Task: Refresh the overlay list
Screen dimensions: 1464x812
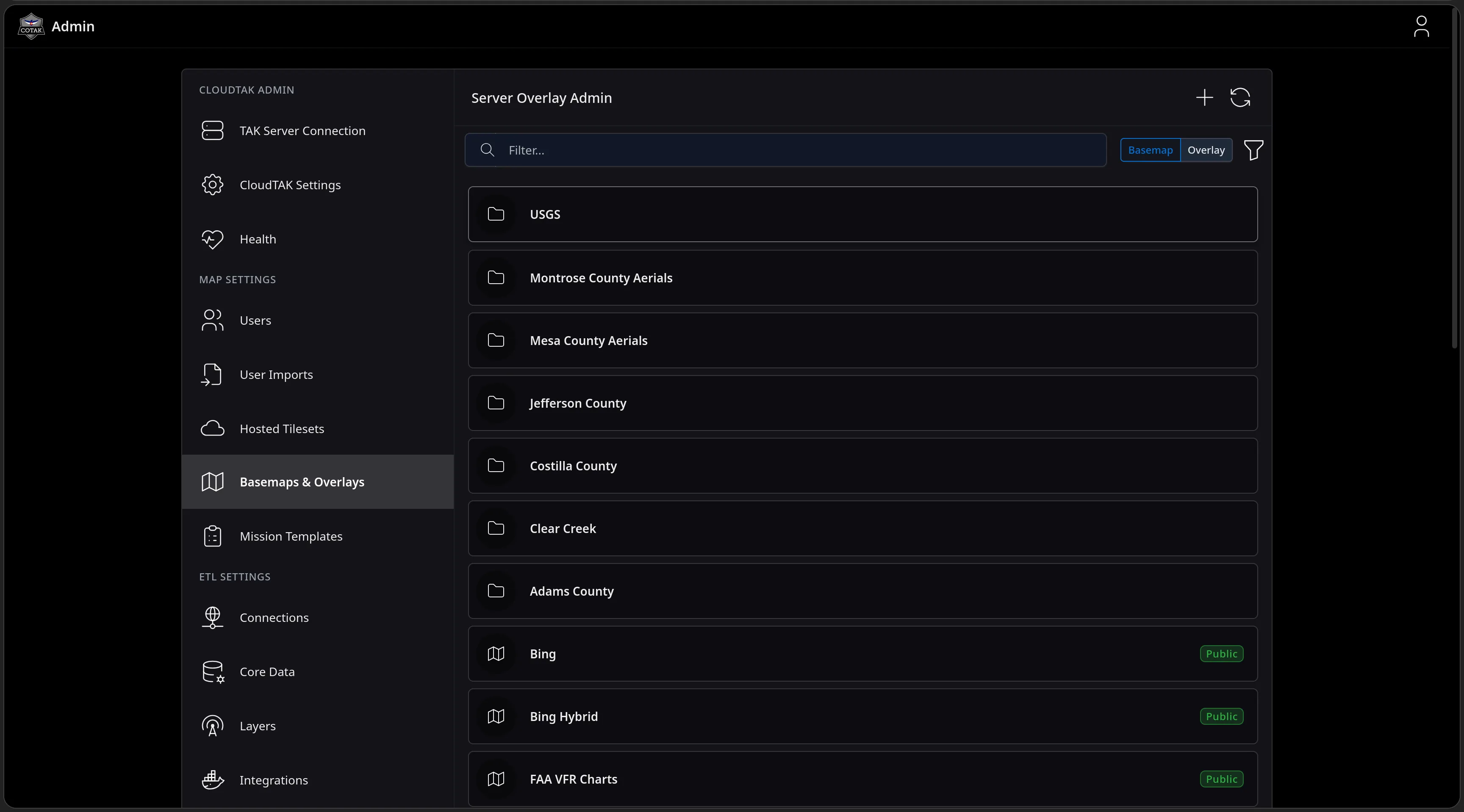Action: pyautogui.click(x=1240, y=97)
